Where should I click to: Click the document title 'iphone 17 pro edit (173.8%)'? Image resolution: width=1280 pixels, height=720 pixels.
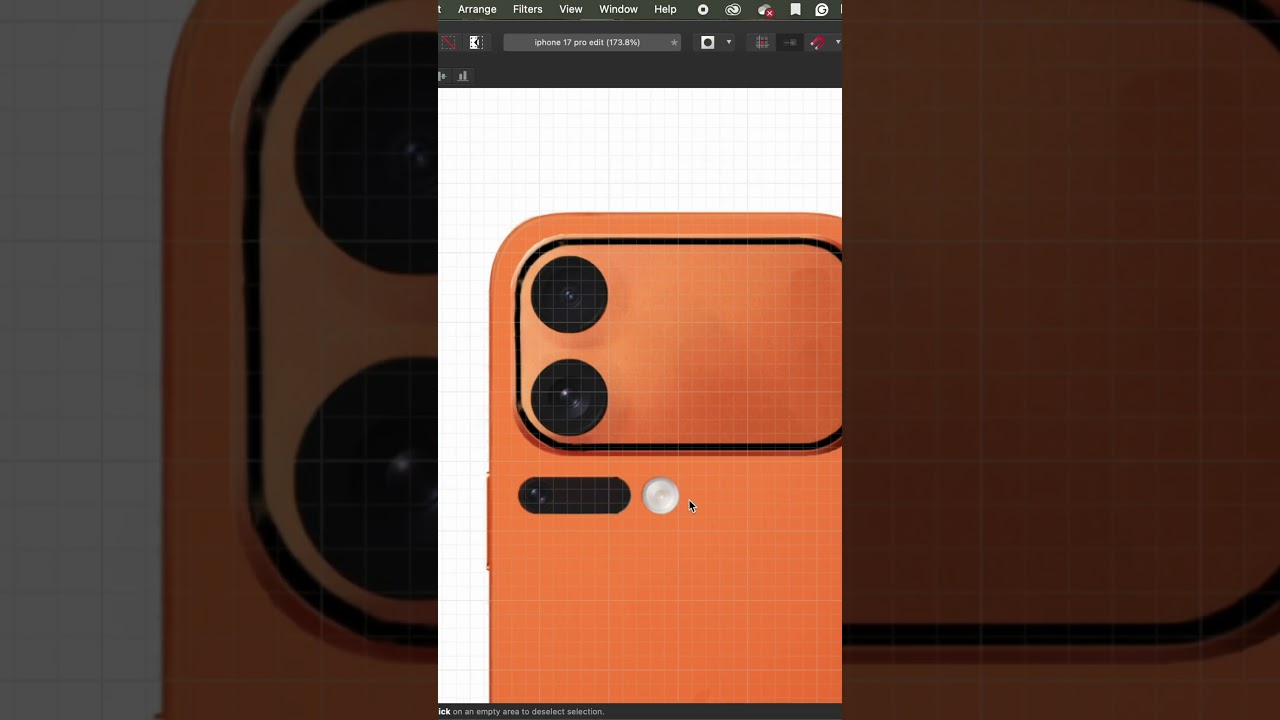[587, 42]
